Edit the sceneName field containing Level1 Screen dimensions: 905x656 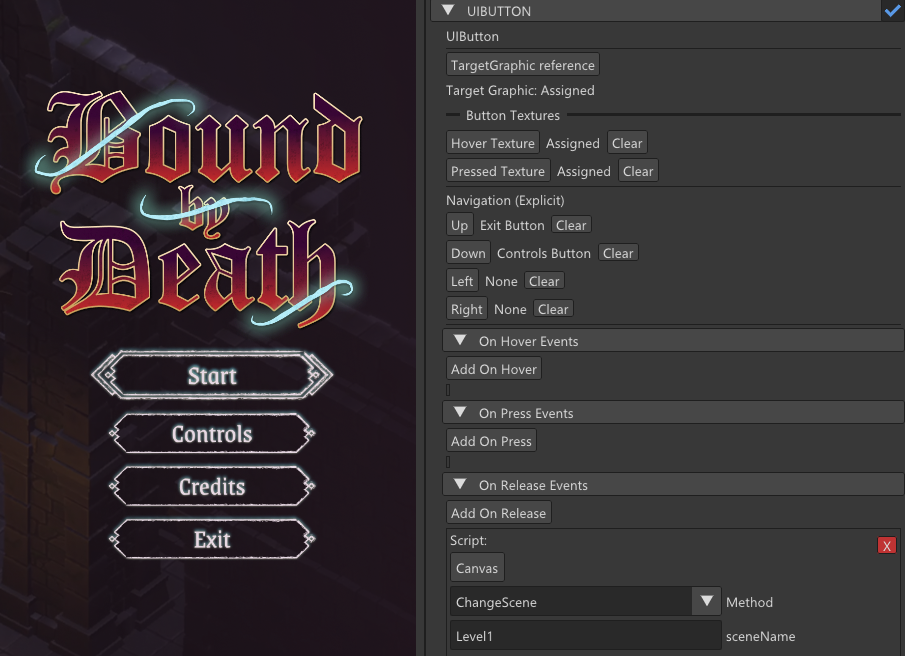point(585,636)
